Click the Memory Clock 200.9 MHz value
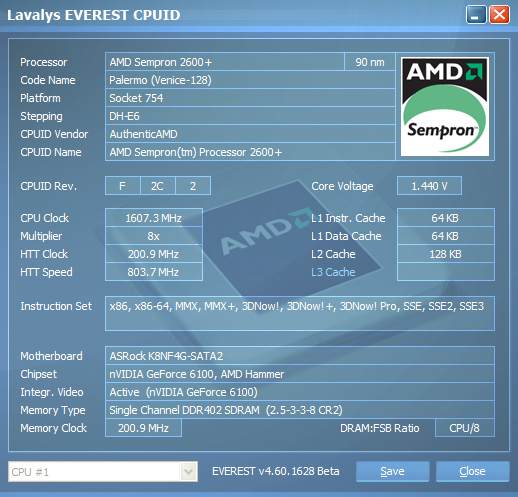Screen dimensions: 518x497 tap(143, 428)
